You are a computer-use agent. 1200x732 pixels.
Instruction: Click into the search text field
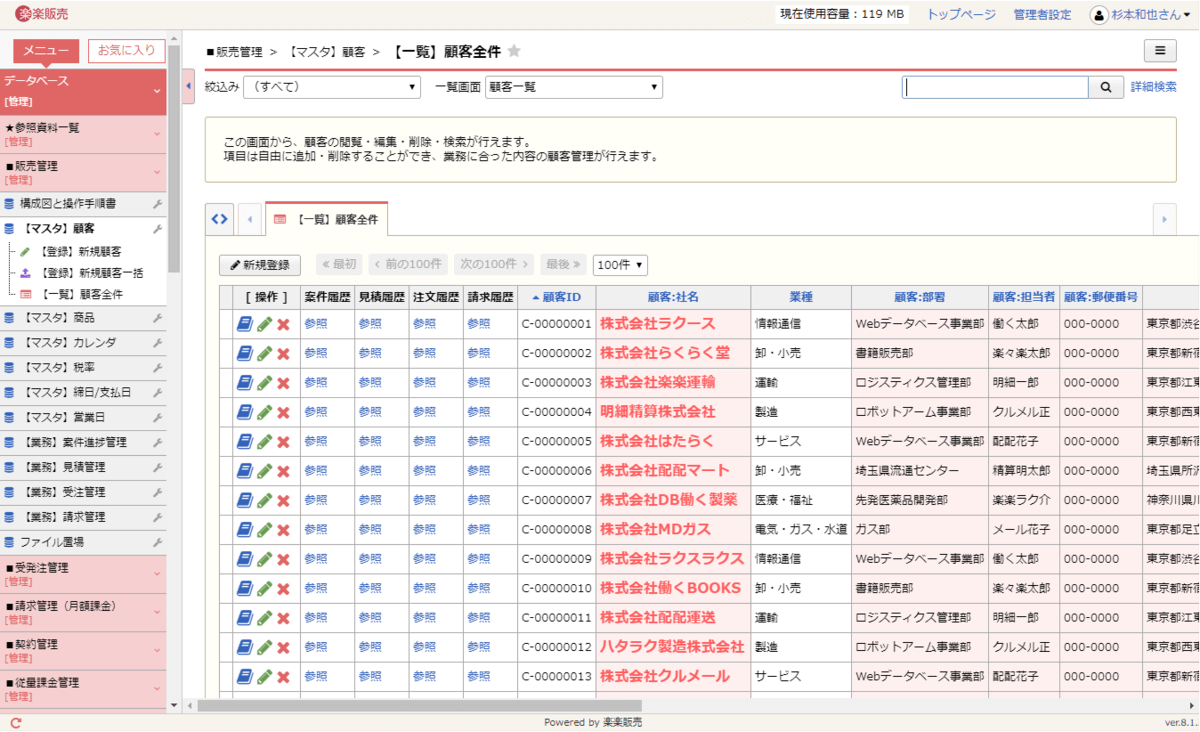point(995,87)
